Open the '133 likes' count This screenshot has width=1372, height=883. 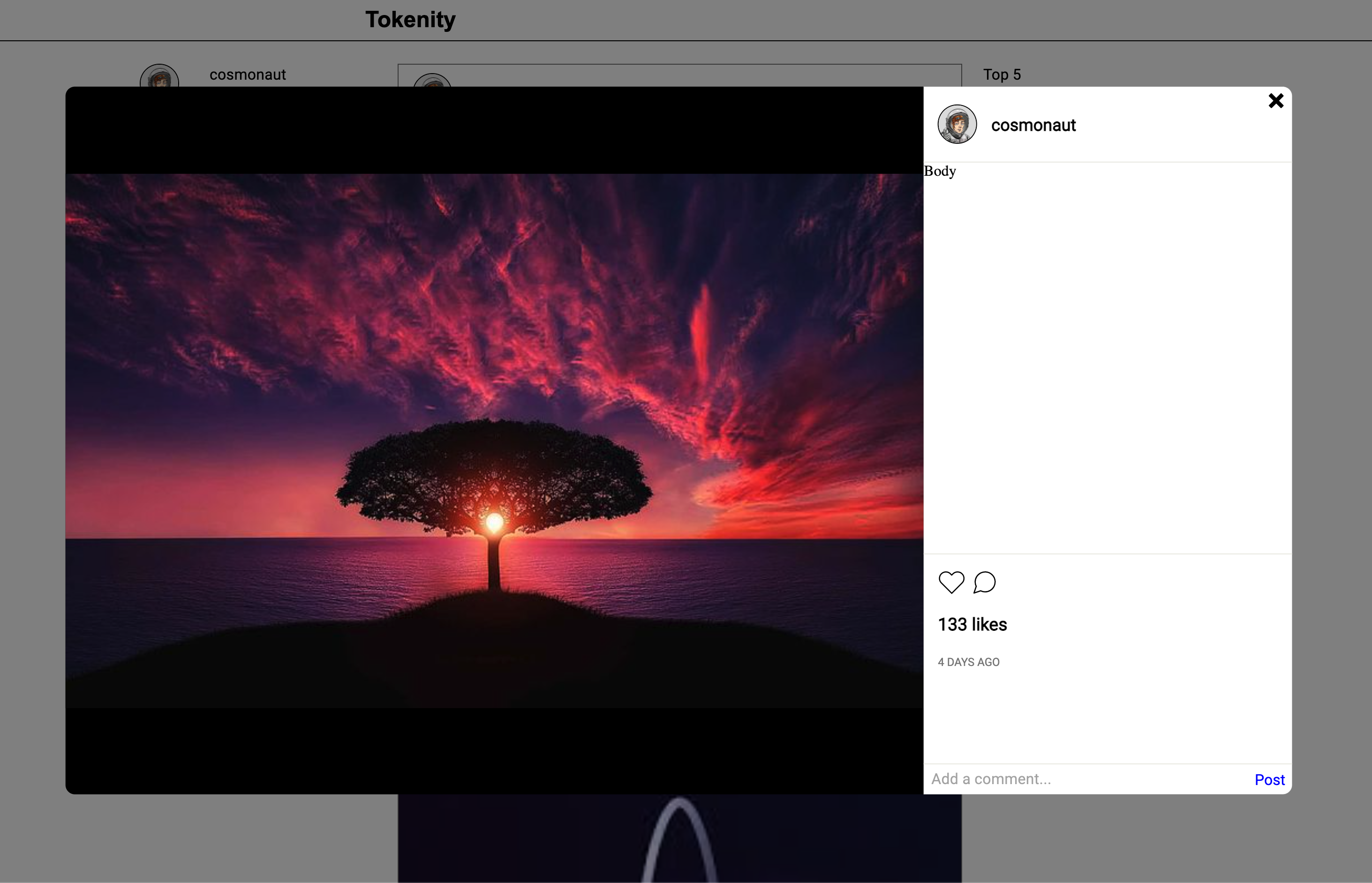pos(972,624)
